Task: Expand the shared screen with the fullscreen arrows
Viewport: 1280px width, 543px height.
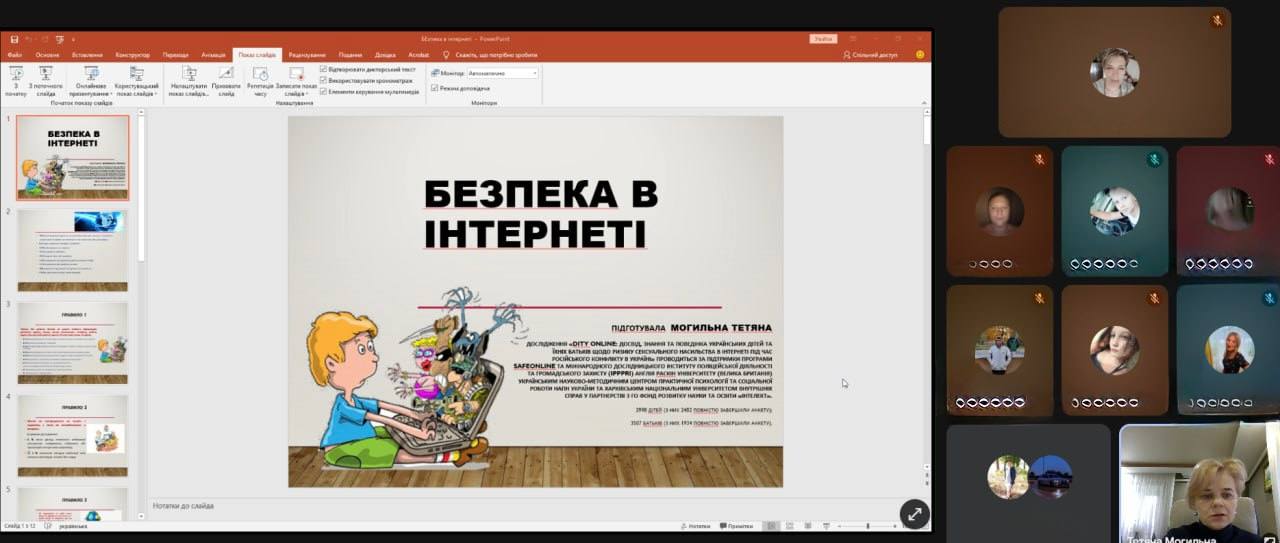Action: coord(913,514)
